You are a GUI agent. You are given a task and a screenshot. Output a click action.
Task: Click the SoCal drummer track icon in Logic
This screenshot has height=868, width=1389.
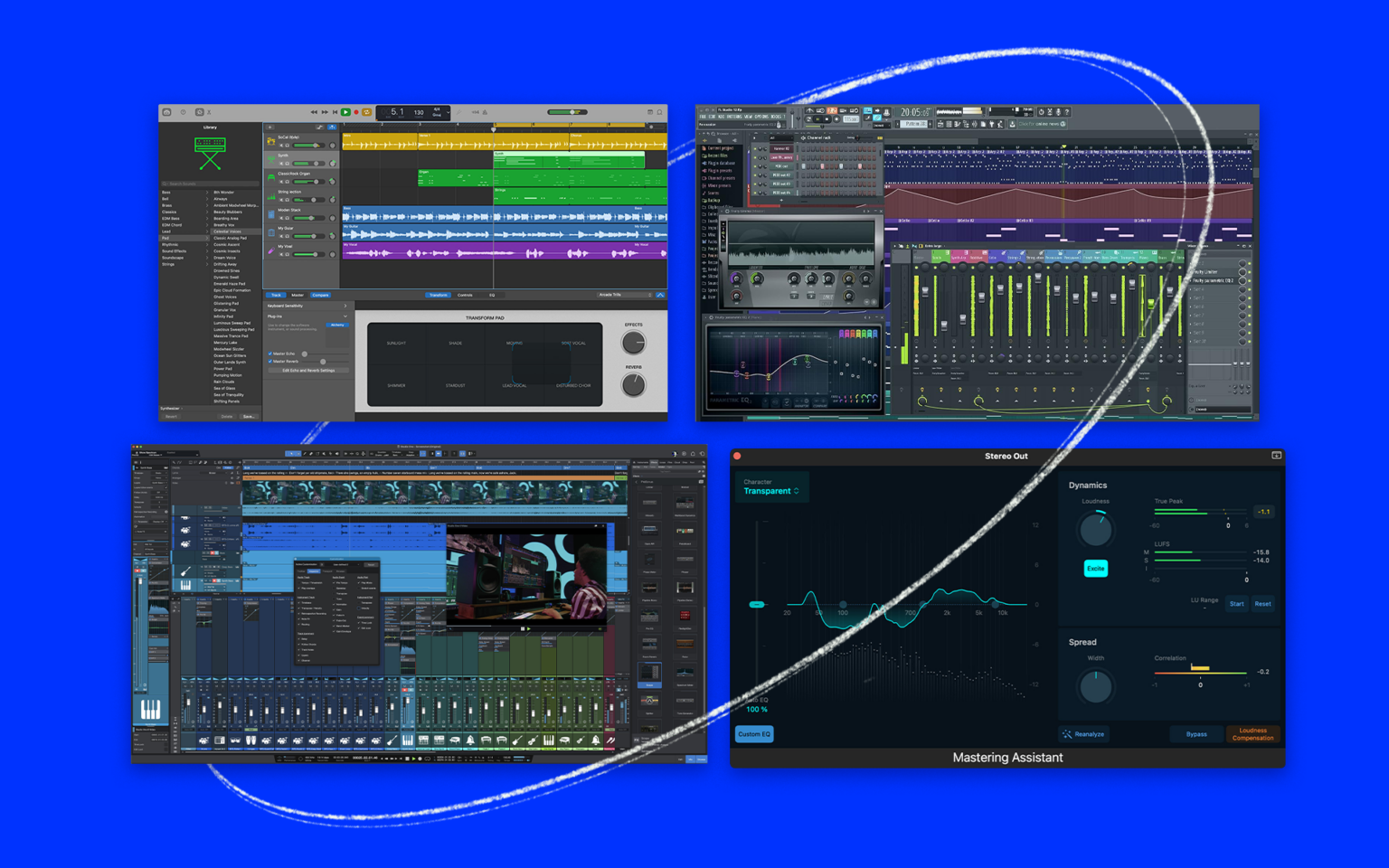(271, 142)
